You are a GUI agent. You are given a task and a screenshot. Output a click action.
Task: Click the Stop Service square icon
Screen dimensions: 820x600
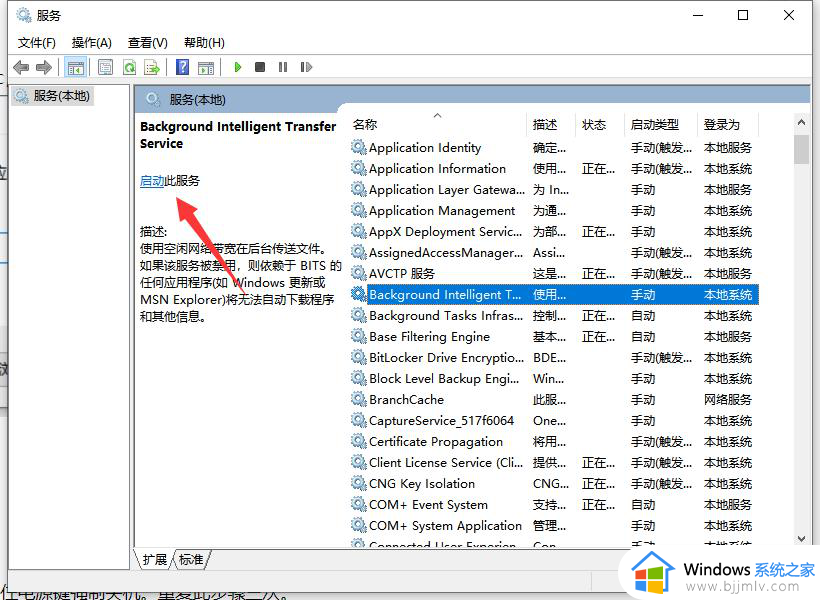(260, 67)
